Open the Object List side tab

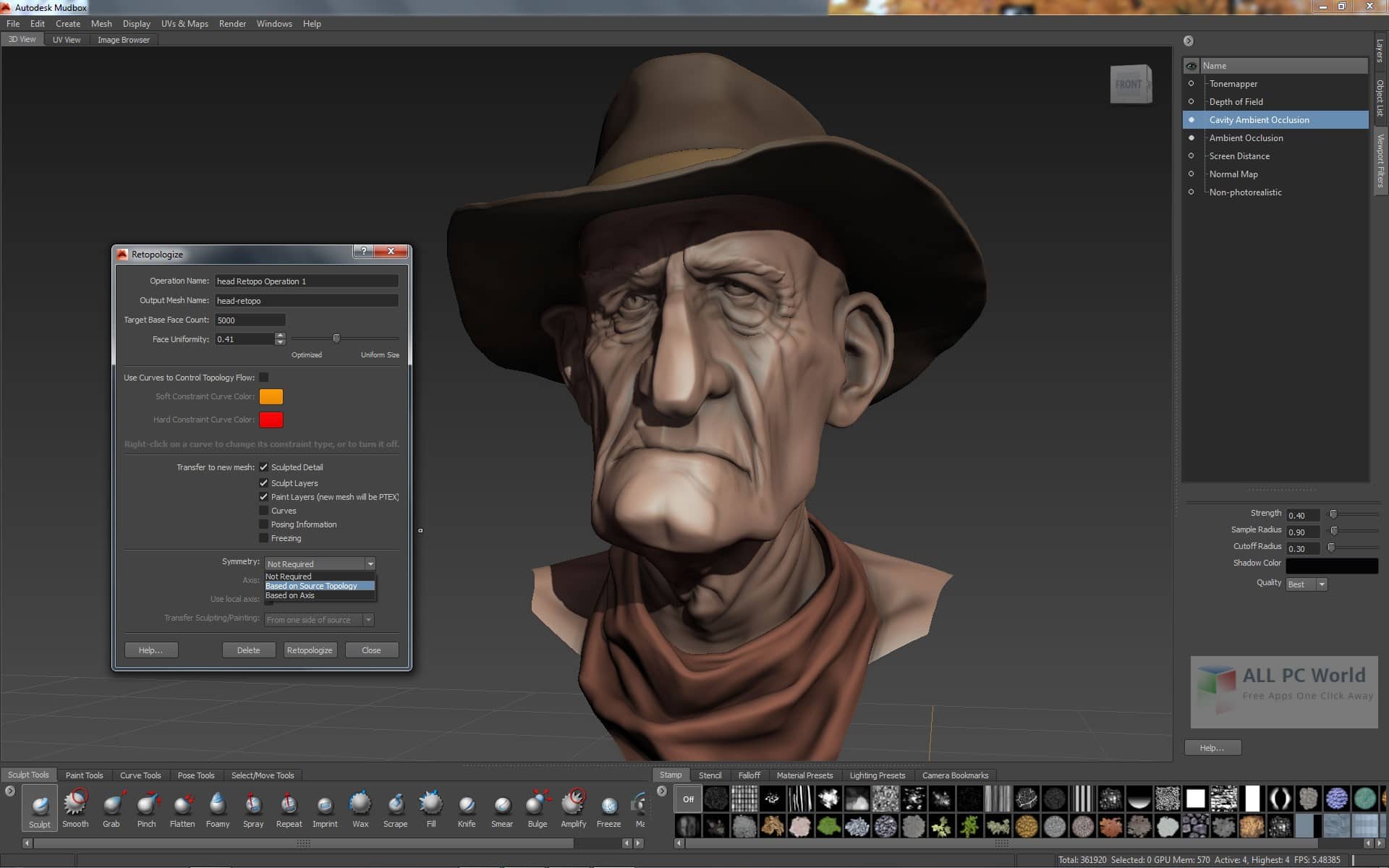[x=1380, y=98]
